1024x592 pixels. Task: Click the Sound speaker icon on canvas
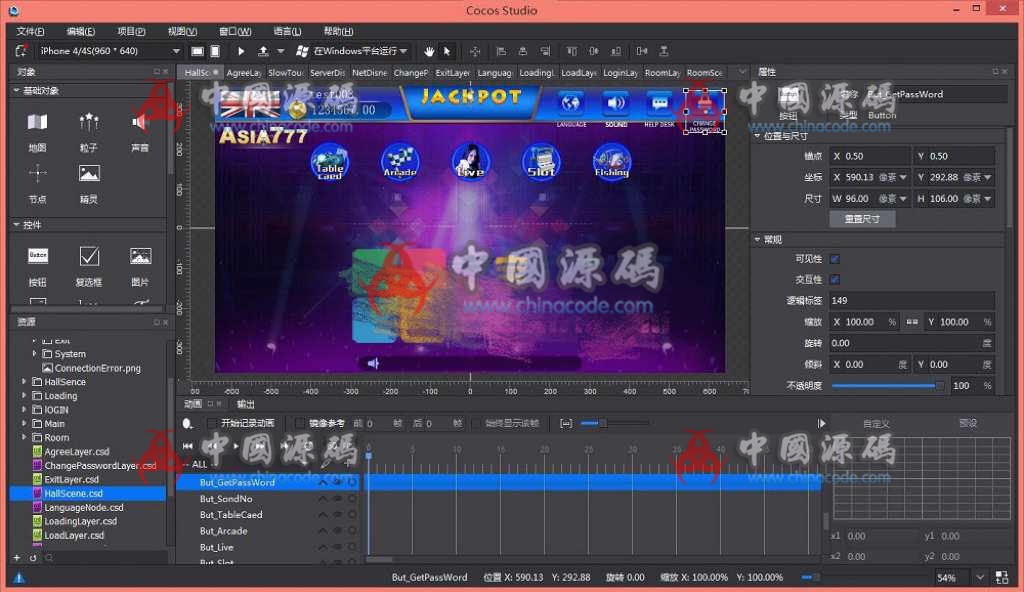click(x=615, y=103)
